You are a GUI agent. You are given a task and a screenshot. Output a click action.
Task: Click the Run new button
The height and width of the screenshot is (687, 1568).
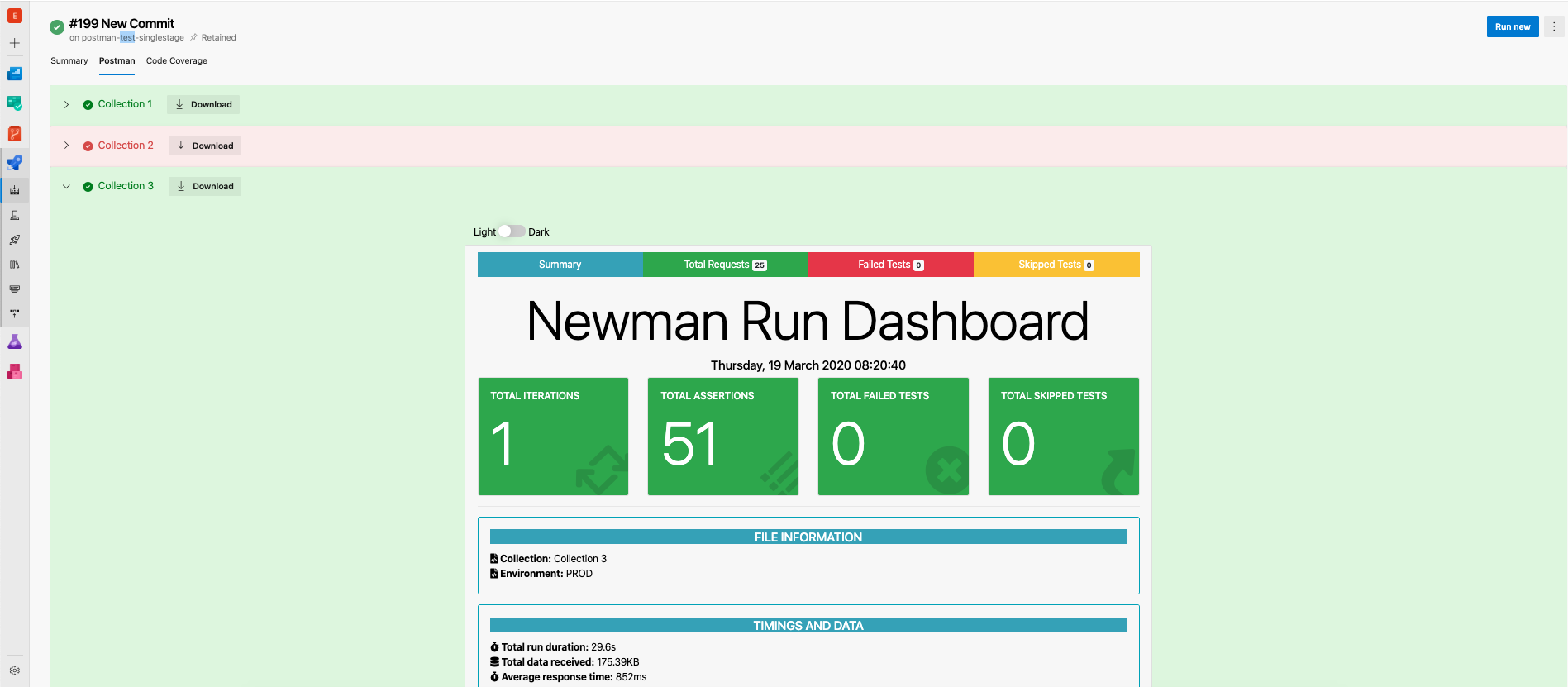click(x=1513, y=26)
